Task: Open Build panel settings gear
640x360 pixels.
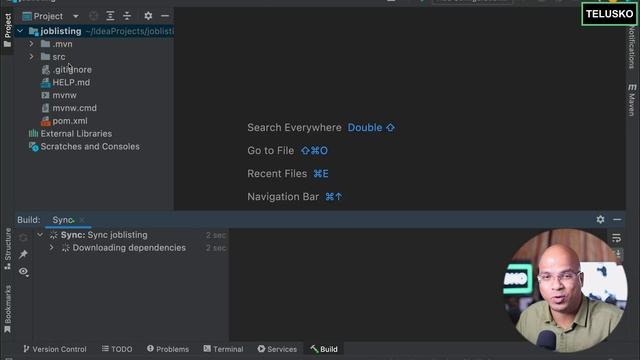Action: [600, 219]
